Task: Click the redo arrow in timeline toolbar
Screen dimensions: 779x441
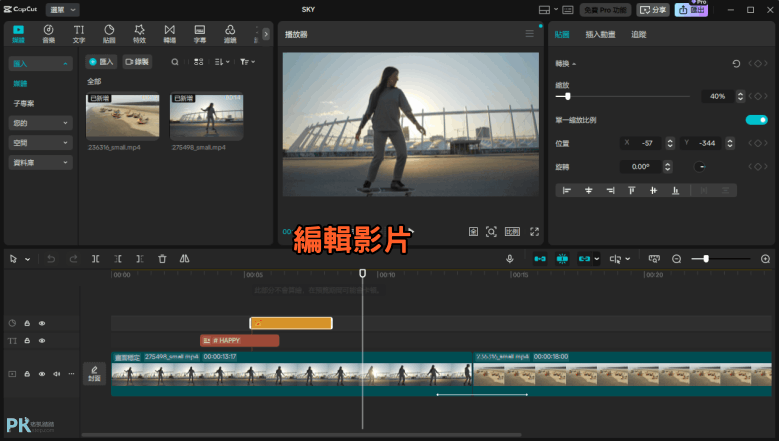Action: [x=73, y=259]
